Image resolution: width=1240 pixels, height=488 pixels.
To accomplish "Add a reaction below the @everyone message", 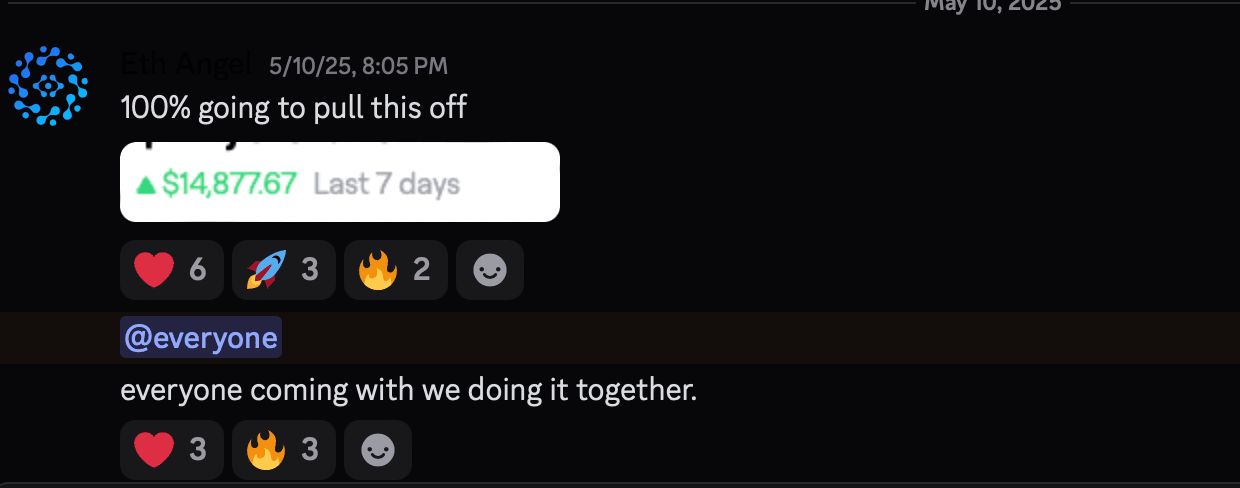I will 377,450.
